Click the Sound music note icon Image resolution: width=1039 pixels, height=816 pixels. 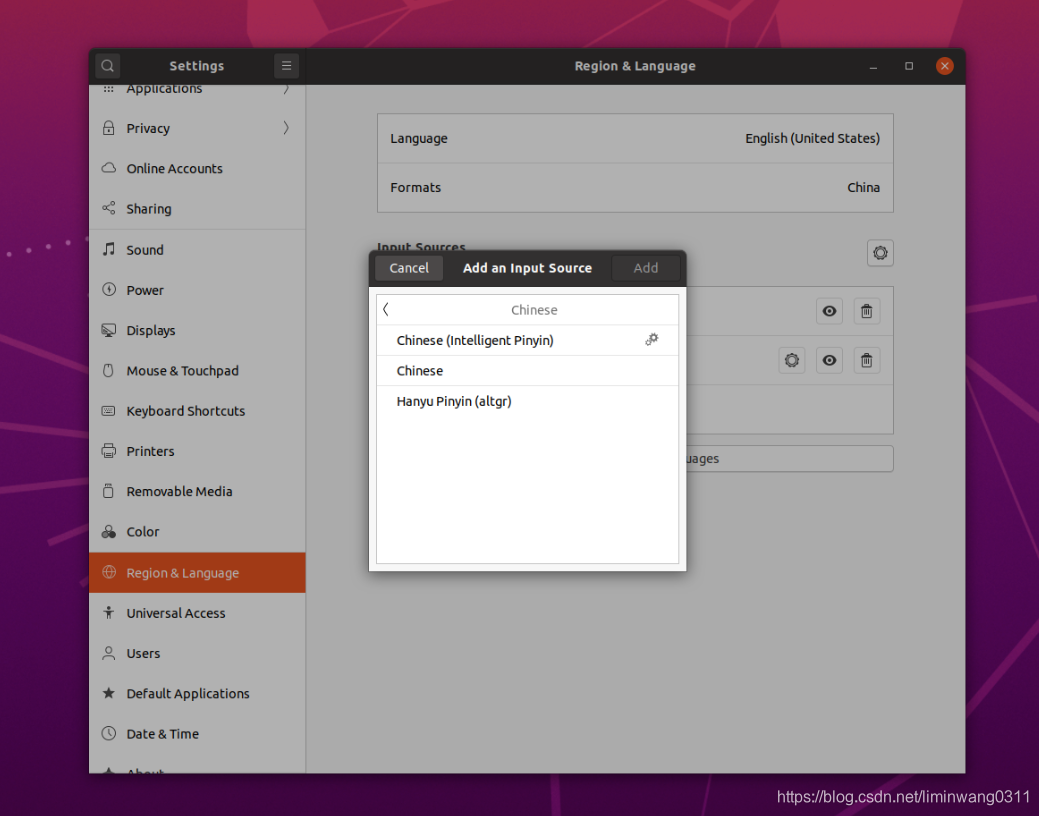point(109,249)
